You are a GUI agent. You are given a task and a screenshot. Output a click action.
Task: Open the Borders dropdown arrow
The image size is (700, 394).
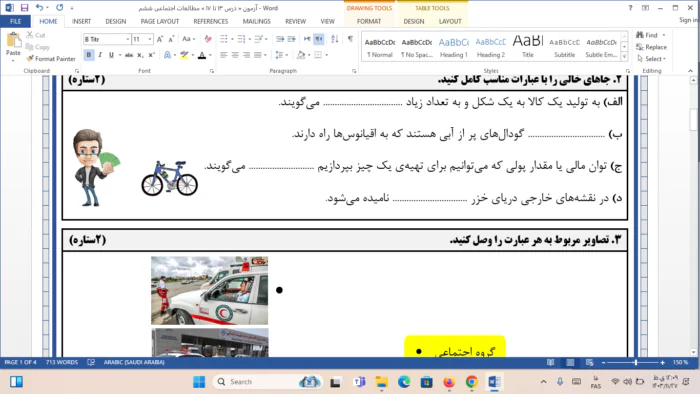coord(327,55)
